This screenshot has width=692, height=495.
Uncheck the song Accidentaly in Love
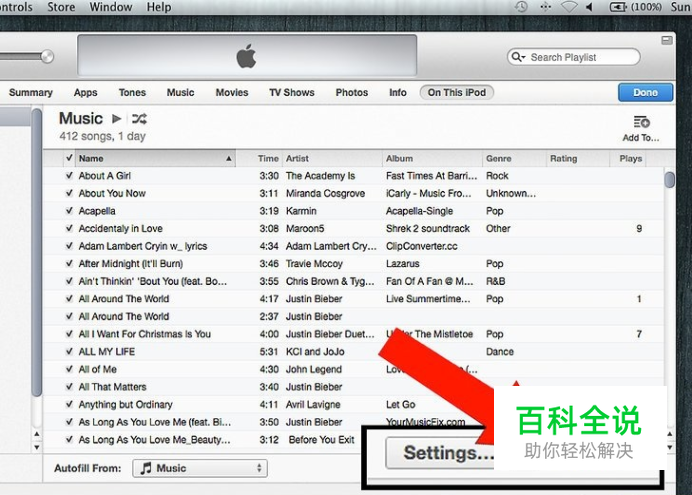pyautogui.click(x=69, y=229)
